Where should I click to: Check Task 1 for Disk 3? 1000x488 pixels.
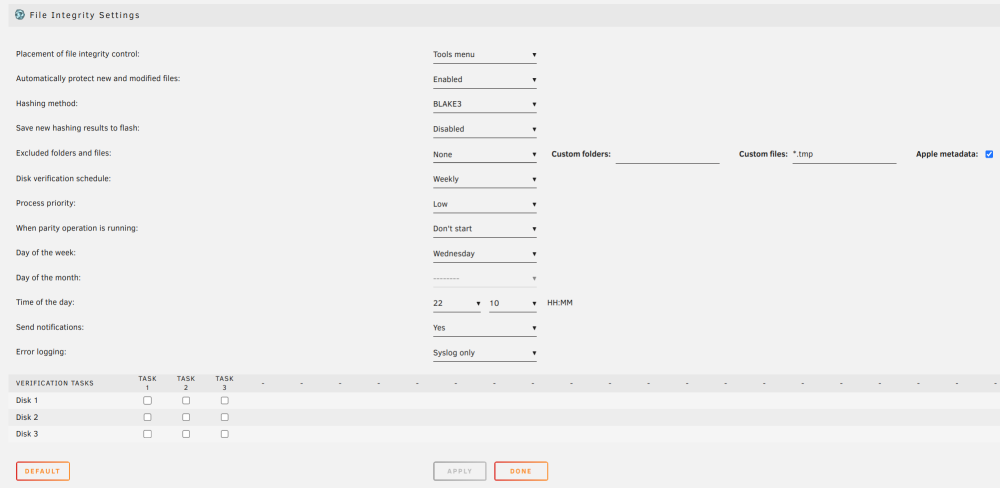pos(147,434)
